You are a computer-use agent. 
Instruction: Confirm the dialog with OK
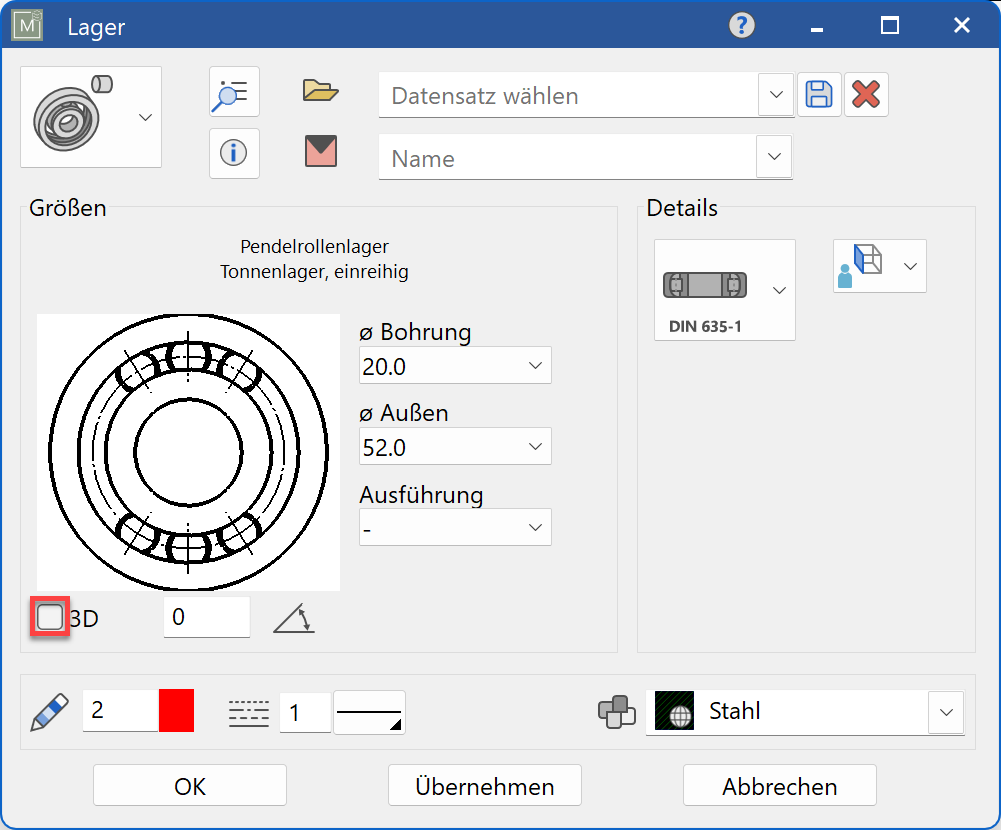(188, 785)
